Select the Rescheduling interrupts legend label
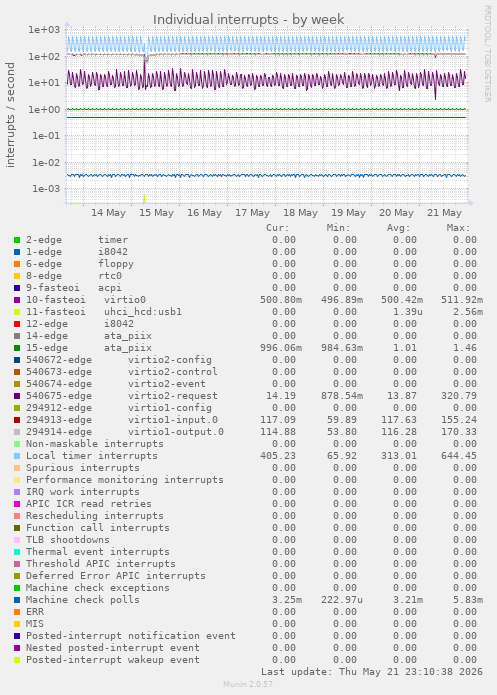Screen dimensions: 497x695 coord(94,516)
